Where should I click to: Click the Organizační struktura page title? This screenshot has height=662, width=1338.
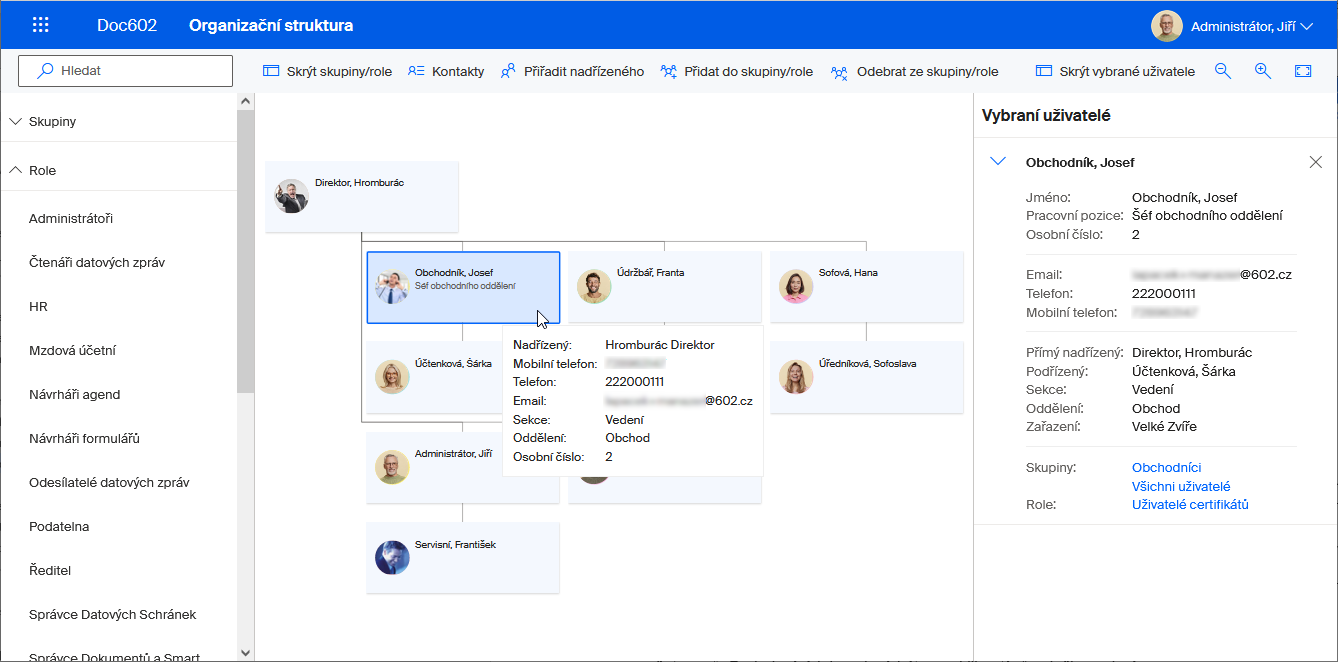click(x=271, y=25)
